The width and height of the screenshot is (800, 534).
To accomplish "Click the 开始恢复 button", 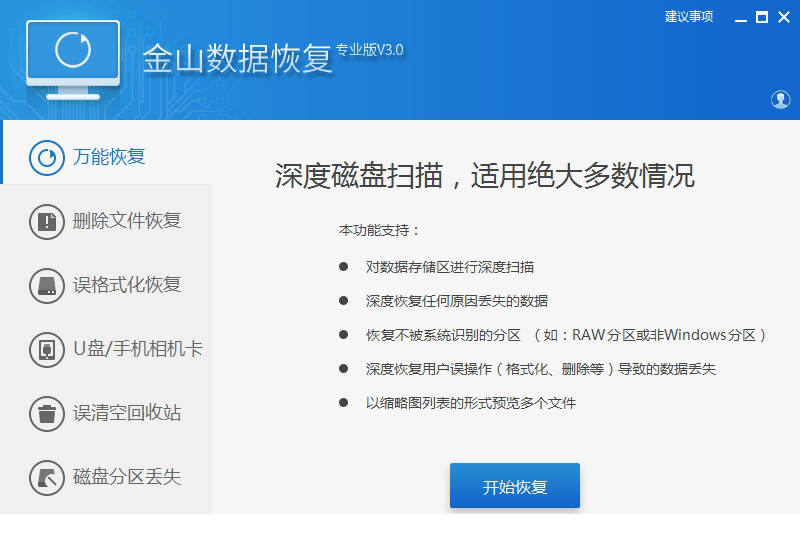I will (x=515, y=486).
